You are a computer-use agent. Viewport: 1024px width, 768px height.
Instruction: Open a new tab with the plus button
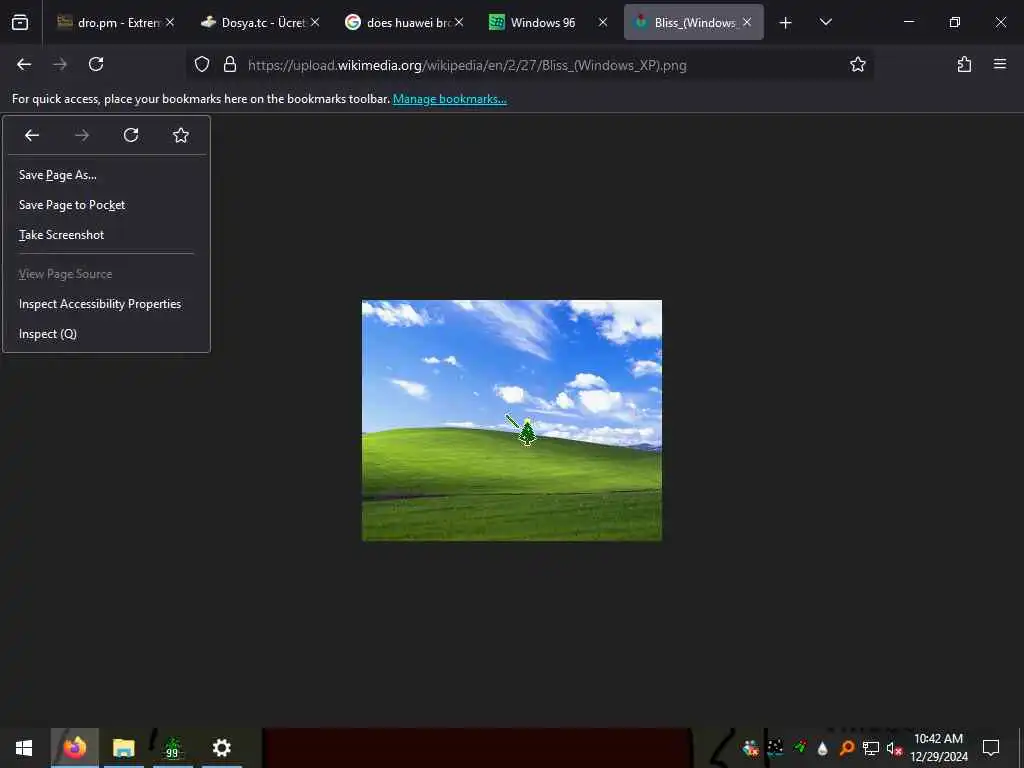click(x=786, y=23)
